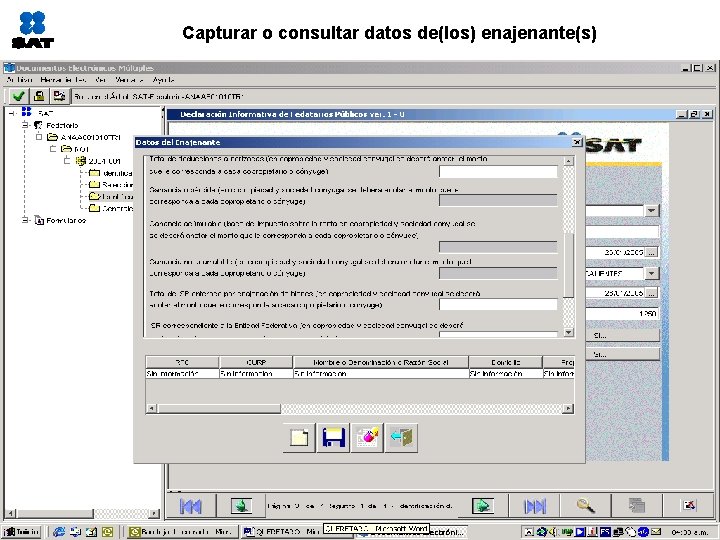Click the table horizontal scrollbar right arrow
This screenshot has height=540, width=720.
click(x=568, y=408)
